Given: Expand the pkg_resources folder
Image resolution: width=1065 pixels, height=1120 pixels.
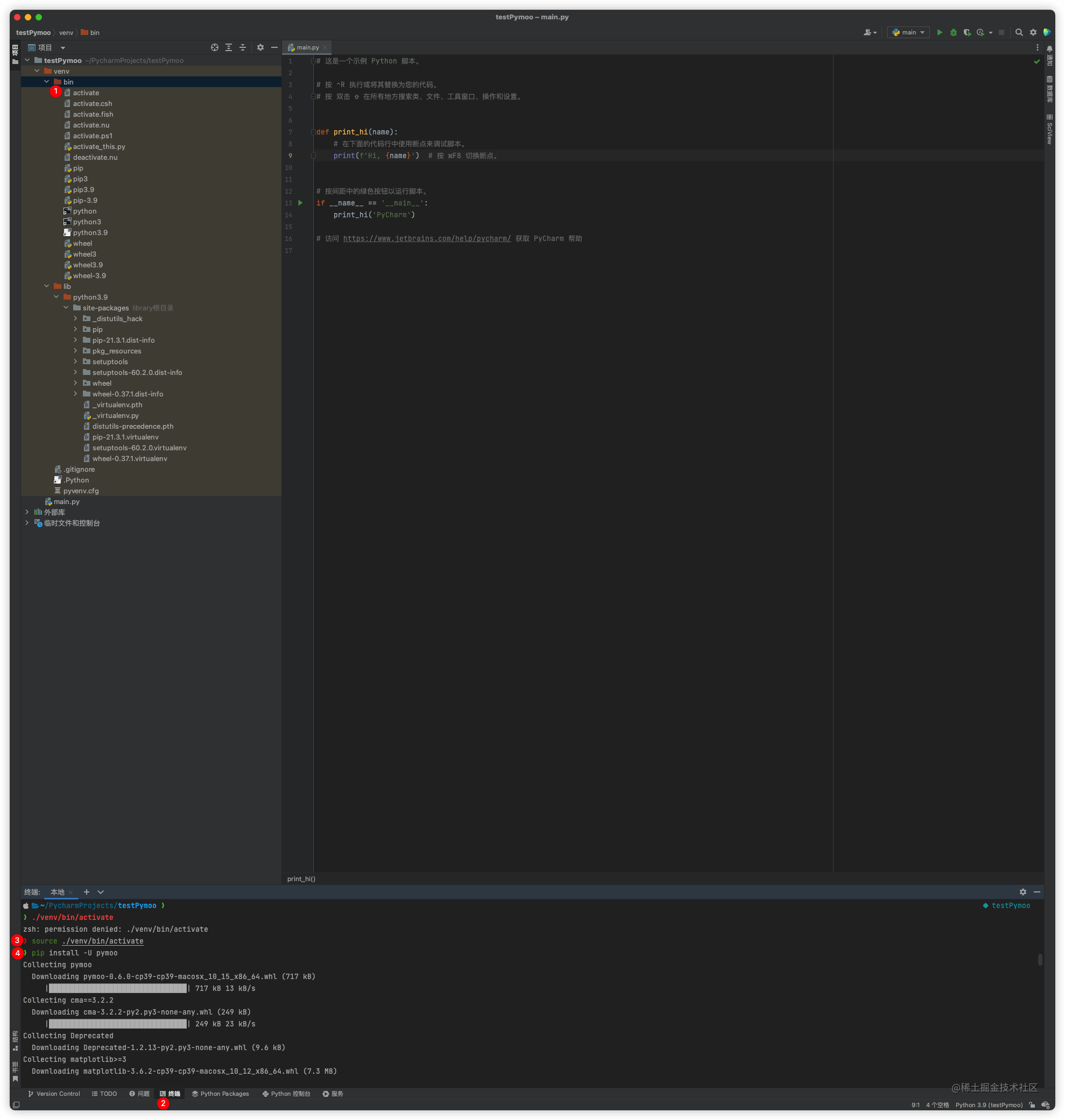Looking at the screenshot, I should click(x=75, y=351).
